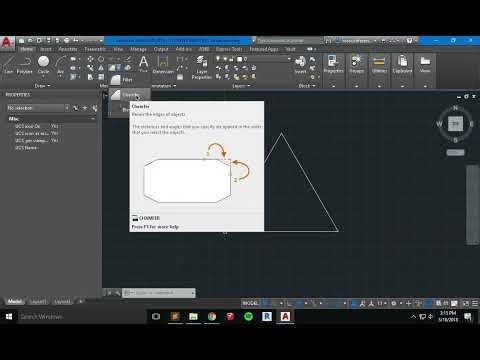This screenshot has width=480, height=360.
Task: Expand the Layers panel
Action: 241,86
